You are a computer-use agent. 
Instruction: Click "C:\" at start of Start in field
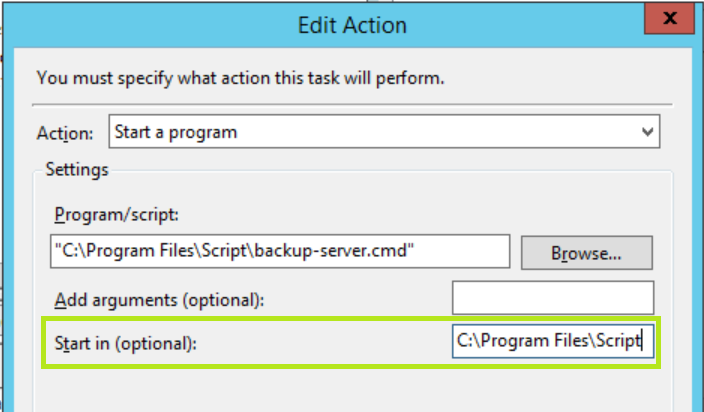click(x=467, y=342)
